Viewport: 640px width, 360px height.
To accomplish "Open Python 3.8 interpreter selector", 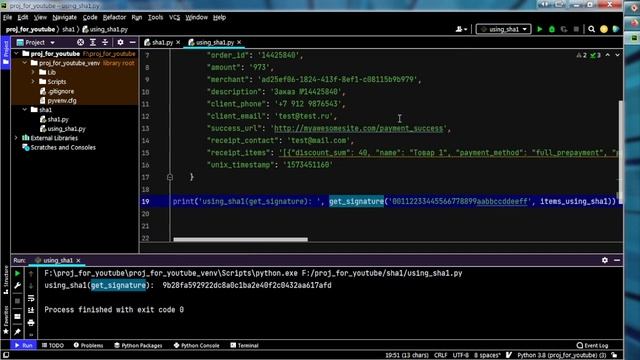I will (x=562, y=355).
